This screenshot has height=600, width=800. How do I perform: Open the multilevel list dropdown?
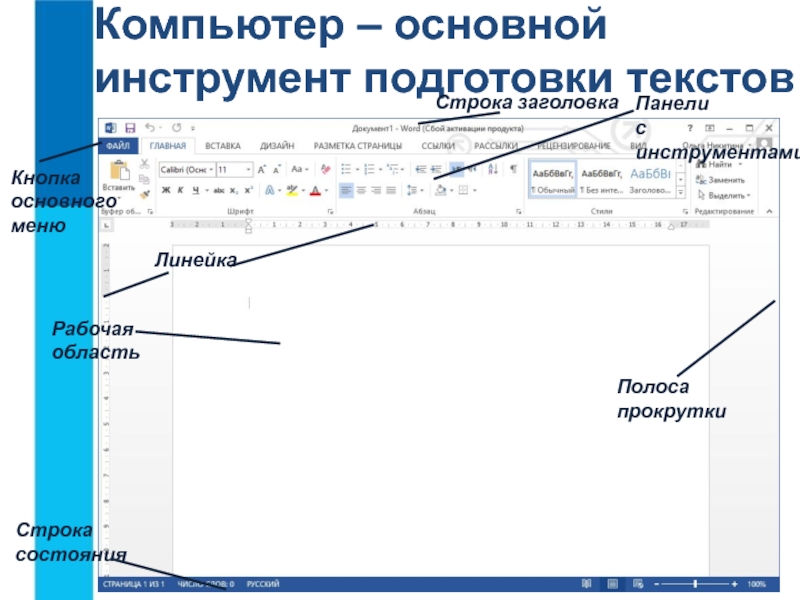coord(403,169)
